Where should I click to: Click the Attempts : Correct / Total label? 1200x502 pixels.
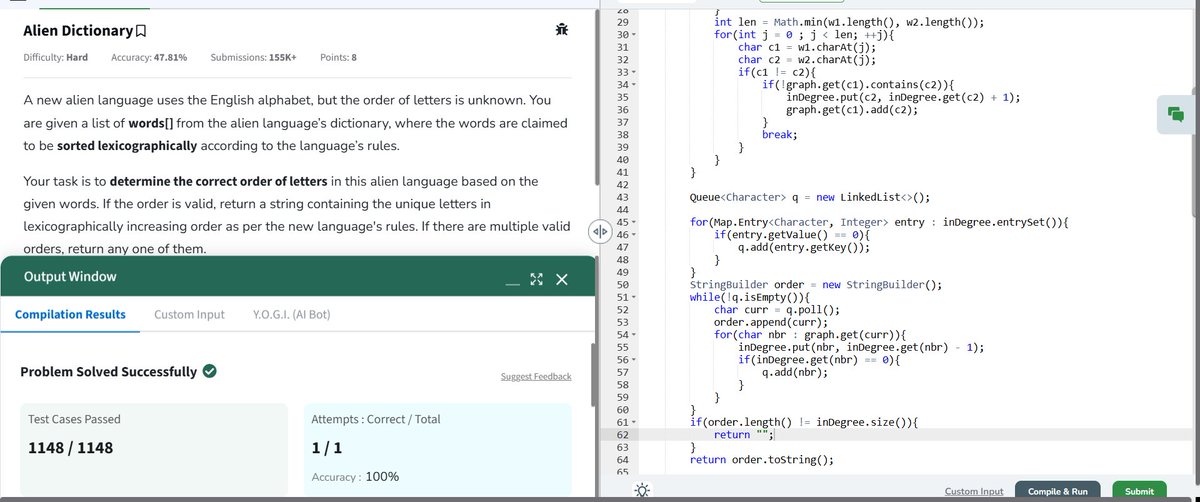376,419
